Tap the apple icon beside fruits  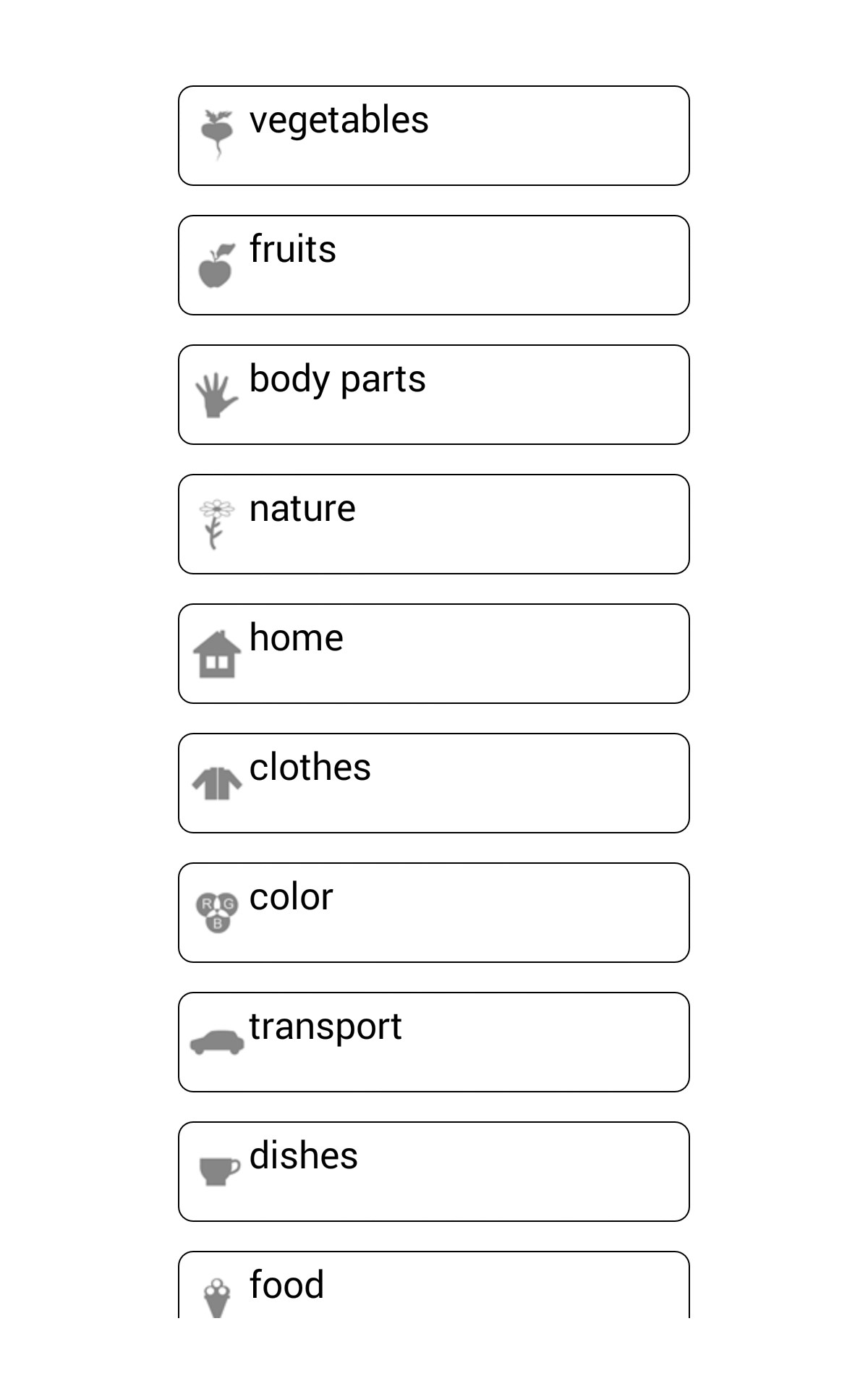(216, 266)
